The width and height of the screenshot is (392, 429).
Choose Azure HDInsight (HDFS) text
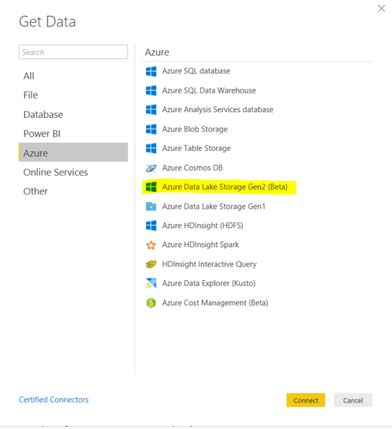[x=203, y=226]
